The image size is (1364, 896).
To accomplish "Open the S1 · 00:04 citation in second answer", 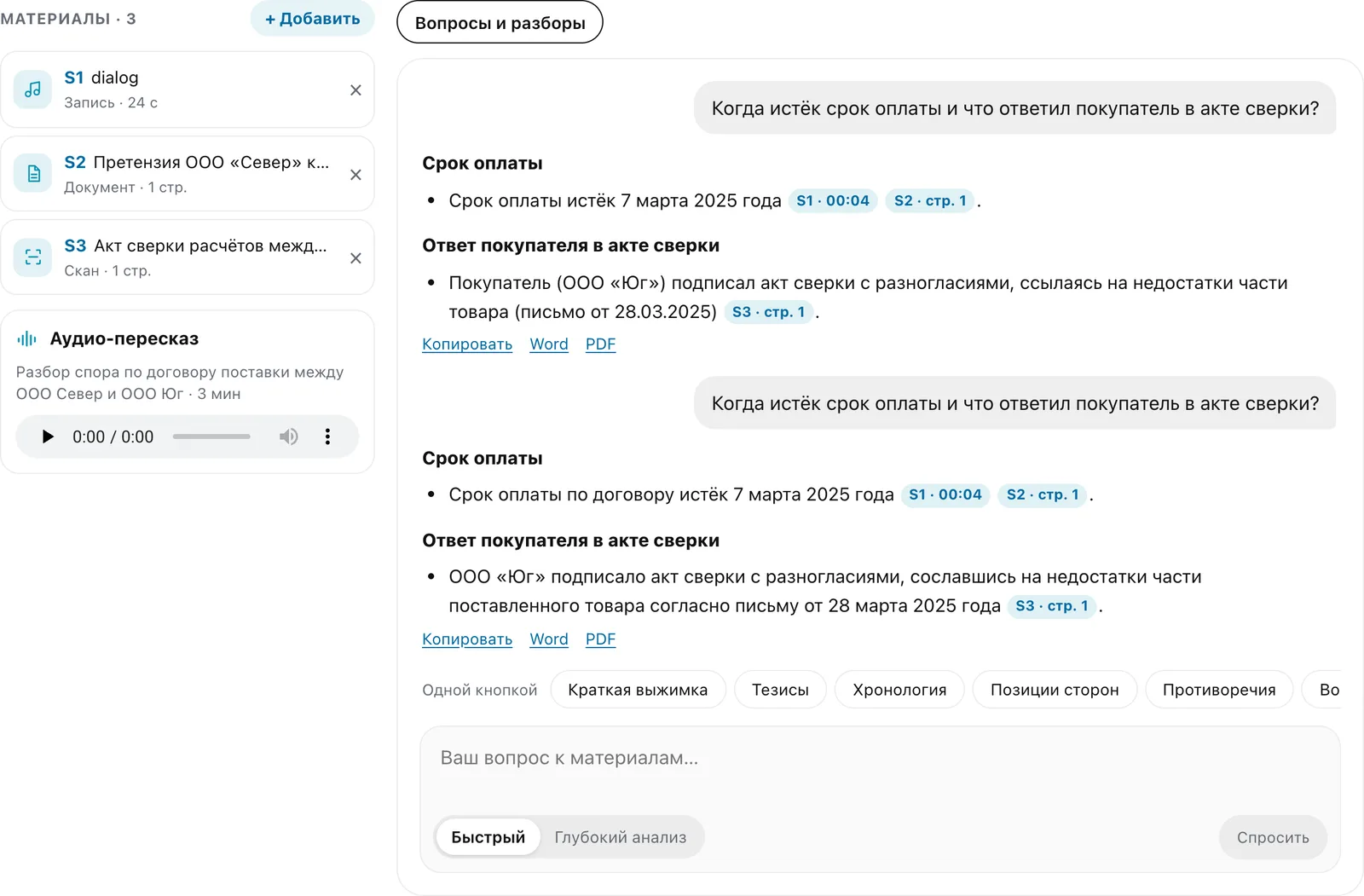I will tap(945, 494).
